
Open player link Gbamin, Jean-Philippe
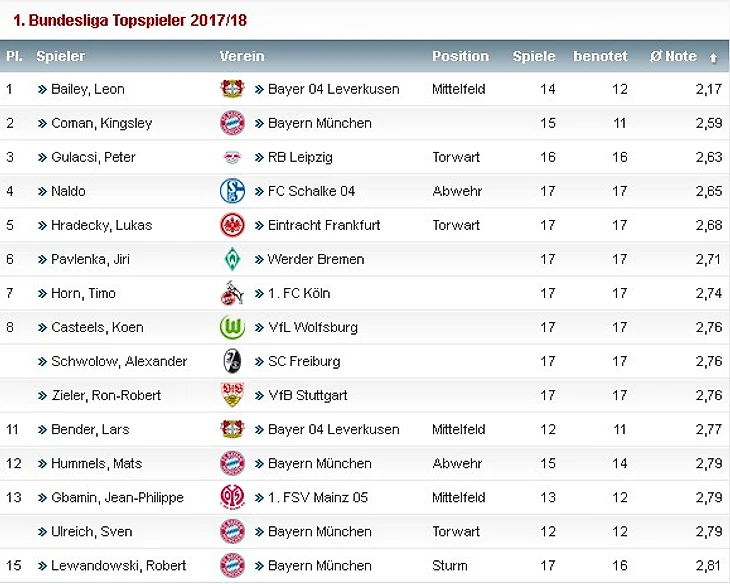click(x=117, y=497)
